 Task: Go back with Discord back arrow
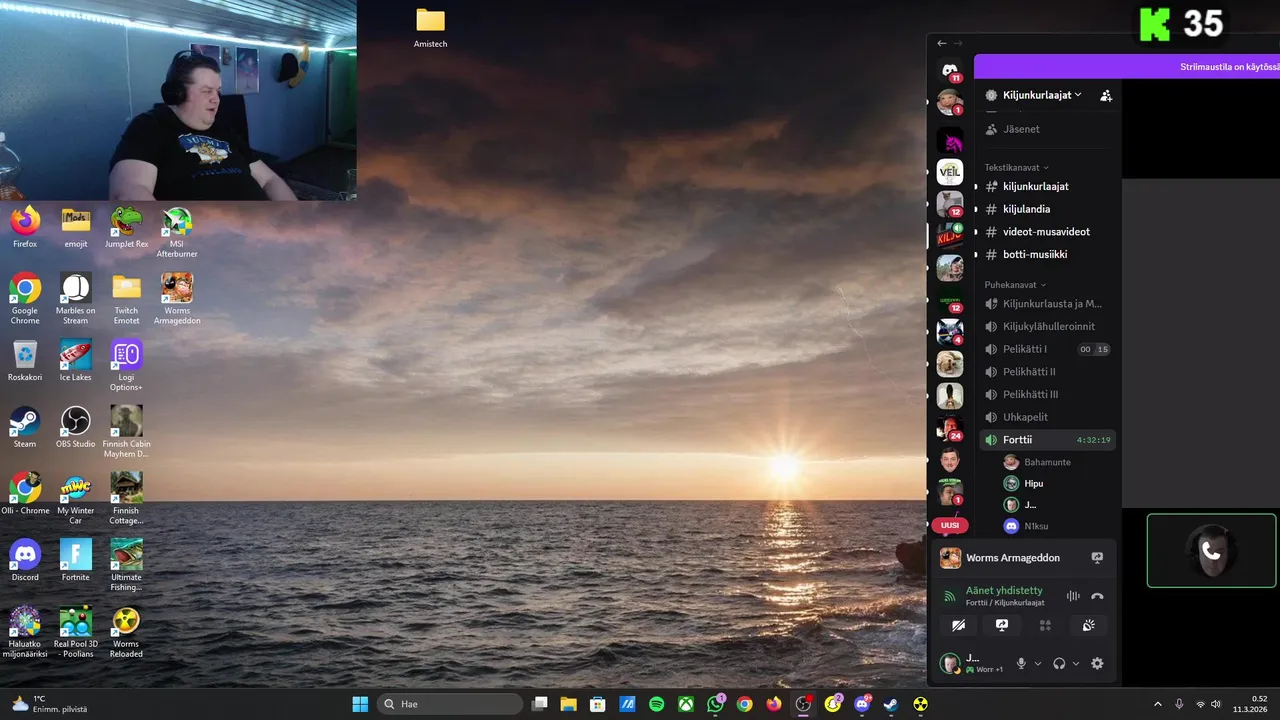pos(941,43)
